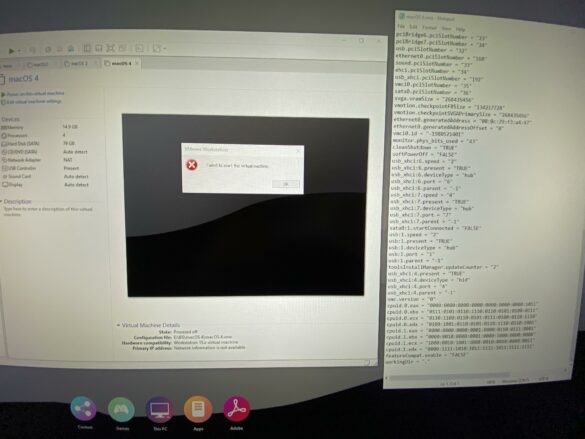
Task: Open the File menu in Notepad
Action: (x=401, y=26)
